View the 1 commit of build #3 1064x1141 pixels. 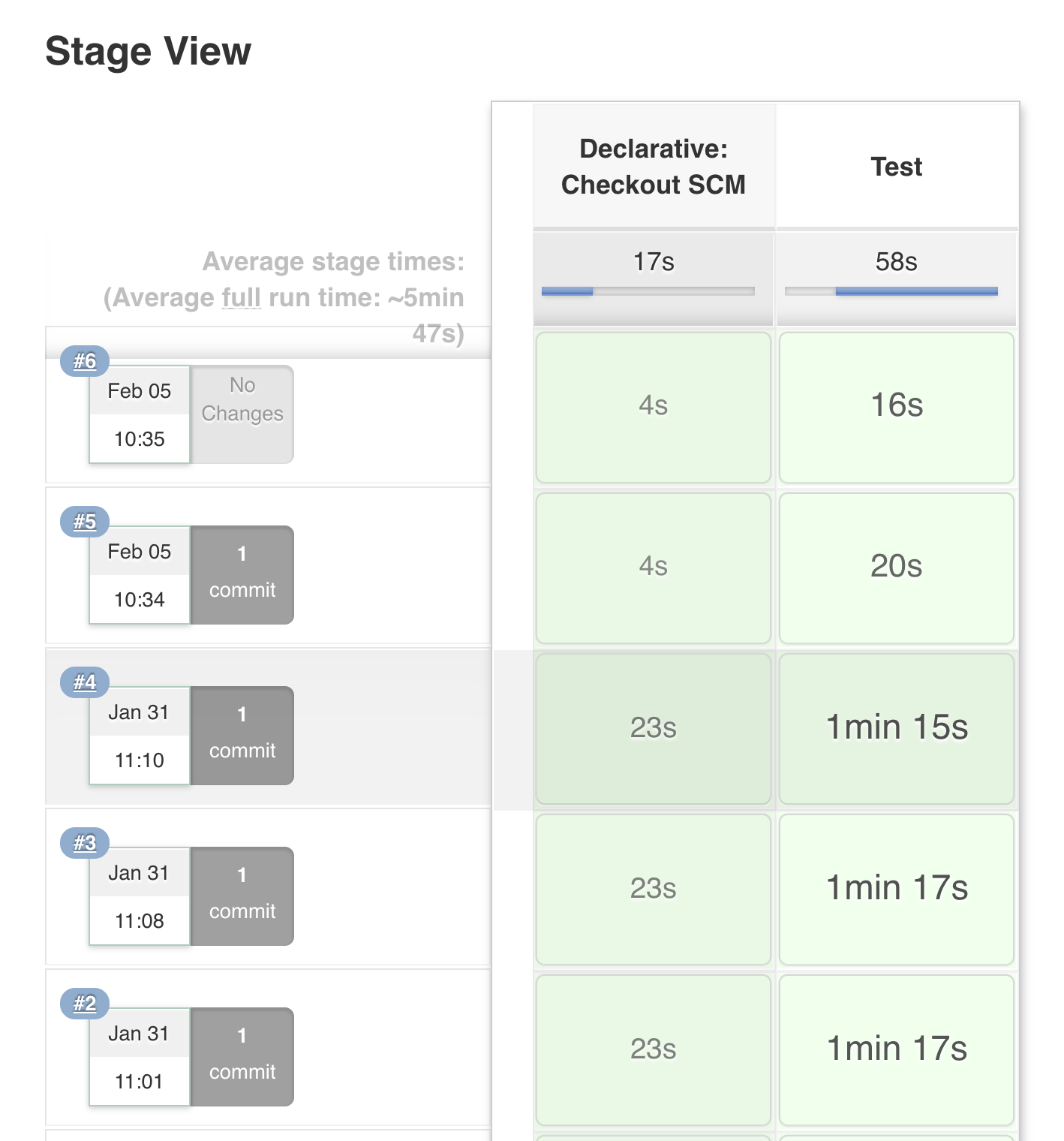[242, 896]
